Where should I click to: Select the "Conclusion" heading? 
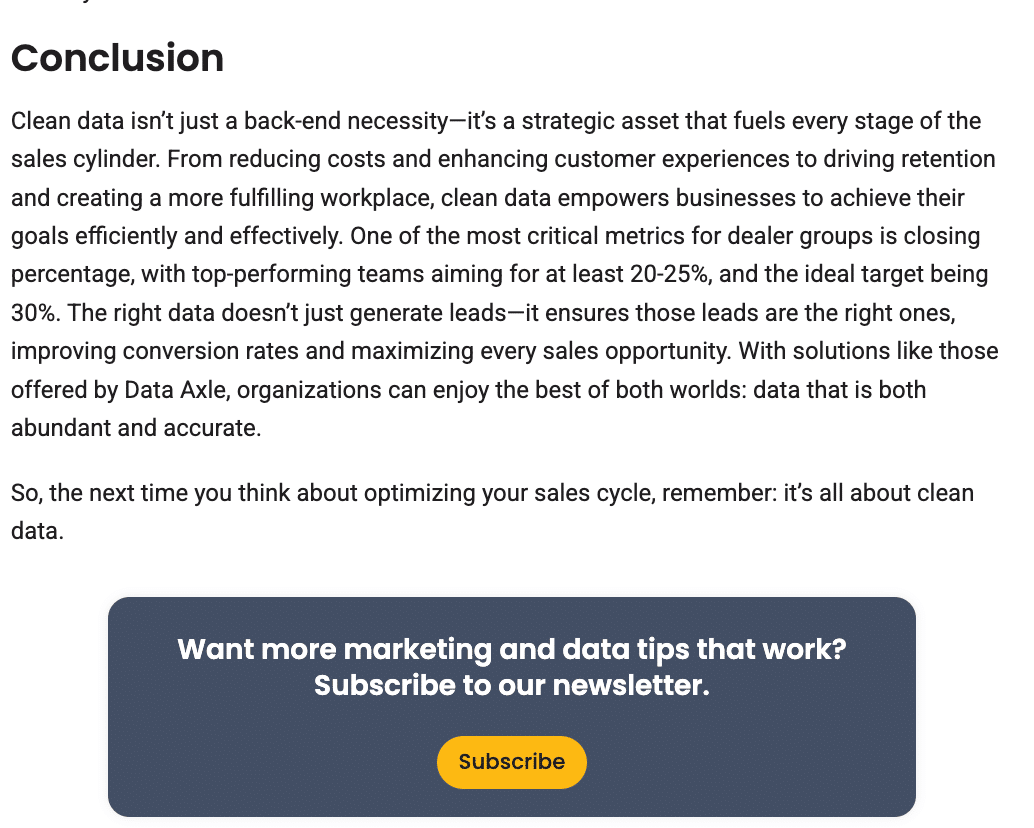[x=116, y=58]
